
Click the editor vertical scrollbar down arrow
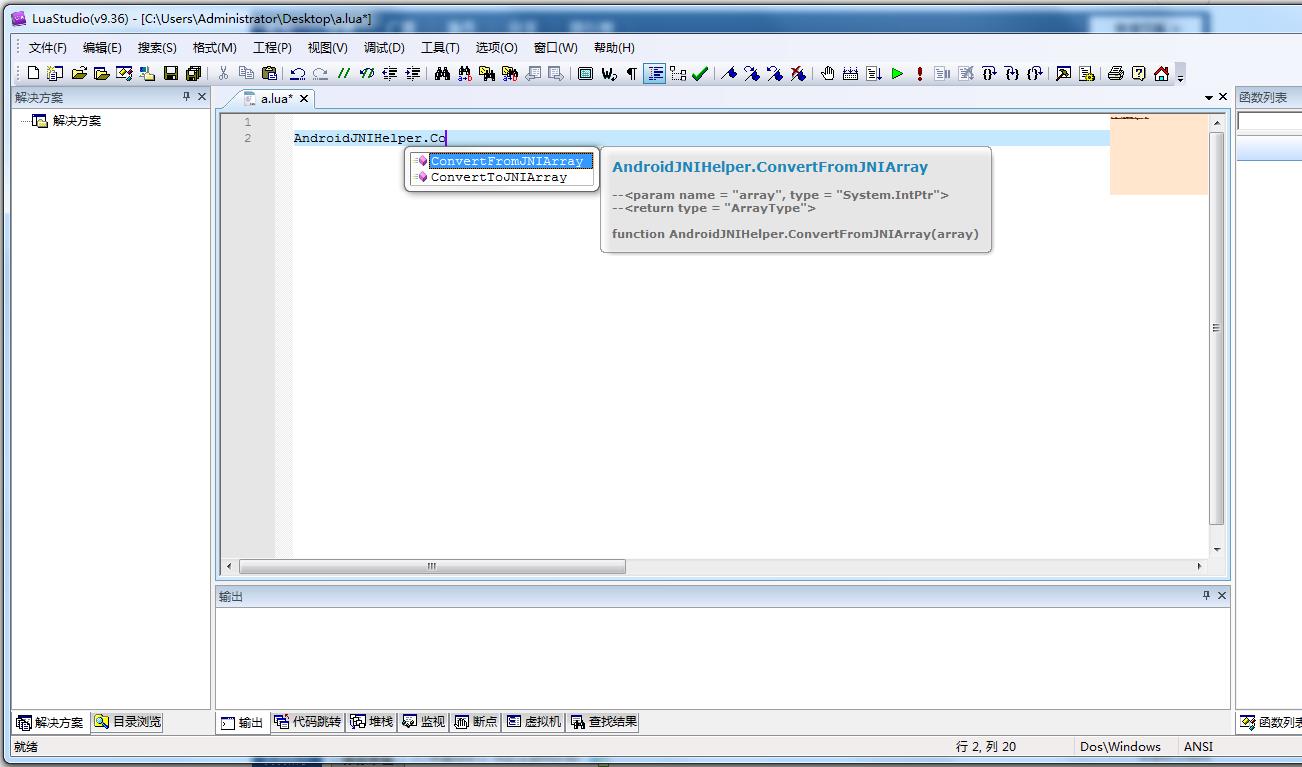(x=1217, y=549)
